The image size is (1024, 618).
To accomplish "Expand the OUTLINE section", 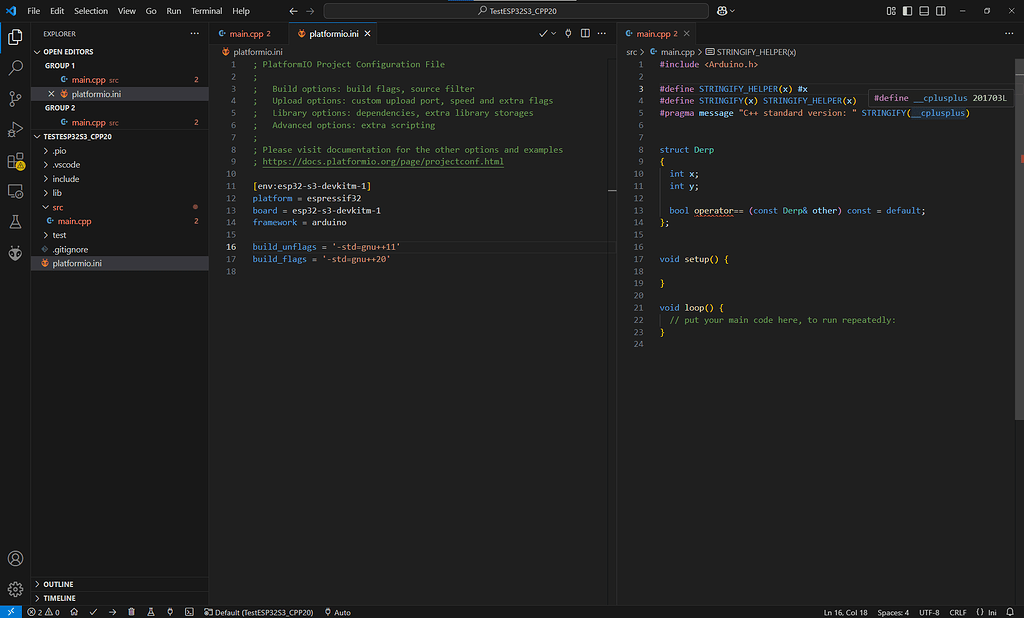I will point(58,584).
